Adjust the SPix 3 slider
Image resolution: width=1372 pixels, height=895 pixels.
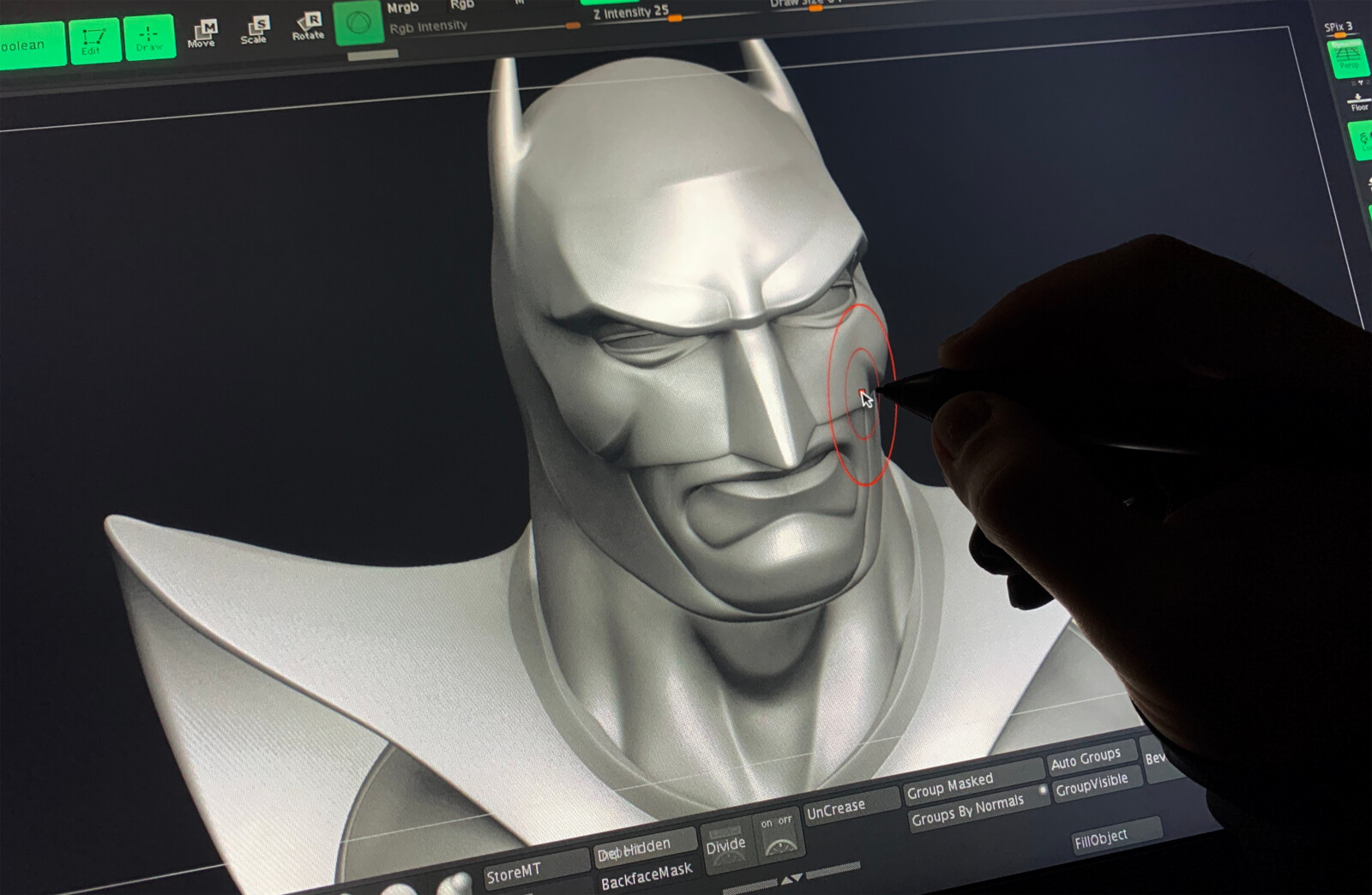[1341, 29]
